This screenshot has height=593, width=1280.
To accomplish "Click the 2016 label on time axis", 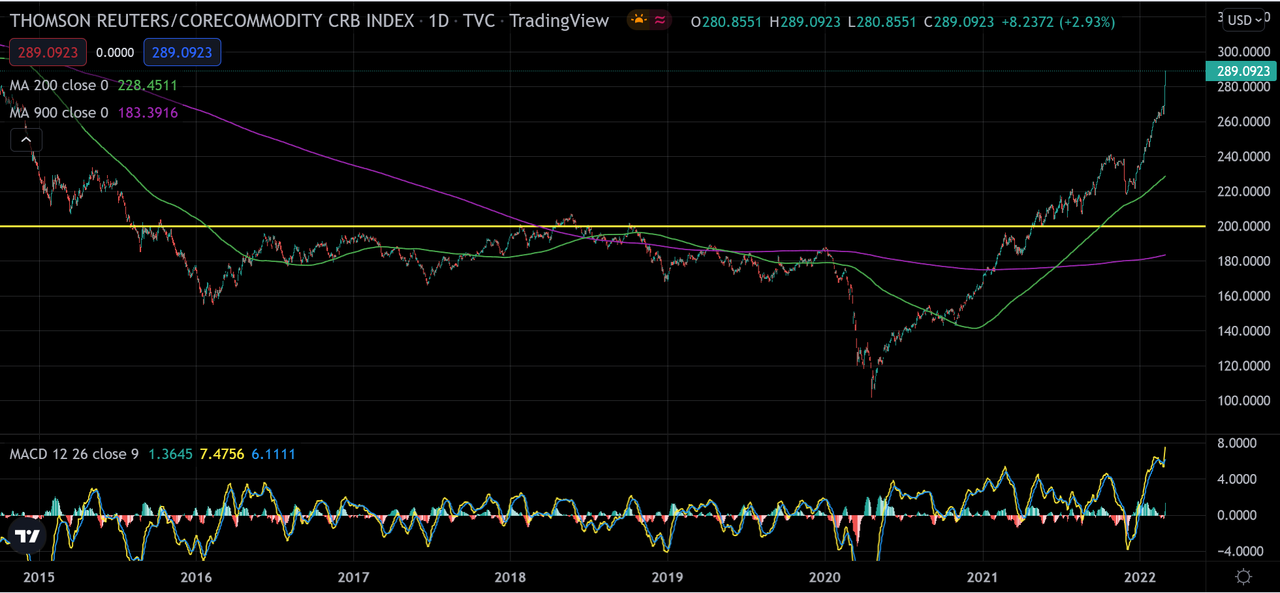I will pos(195,577).
